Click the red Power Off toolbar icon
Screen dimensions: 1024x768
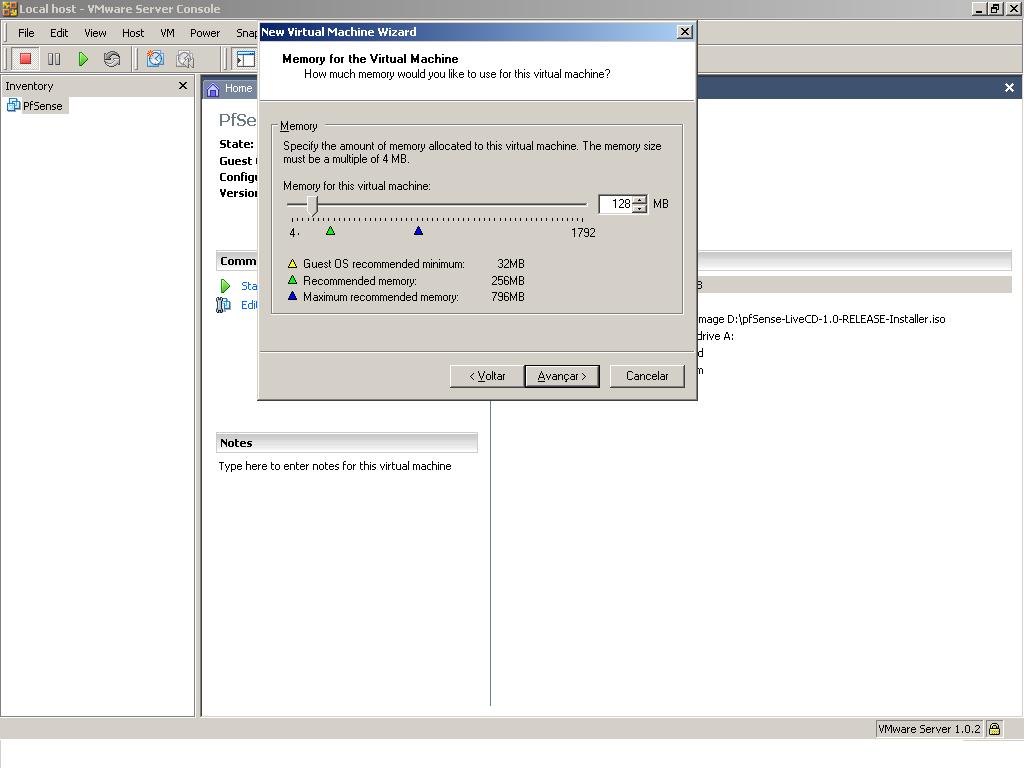pos(25,59)
